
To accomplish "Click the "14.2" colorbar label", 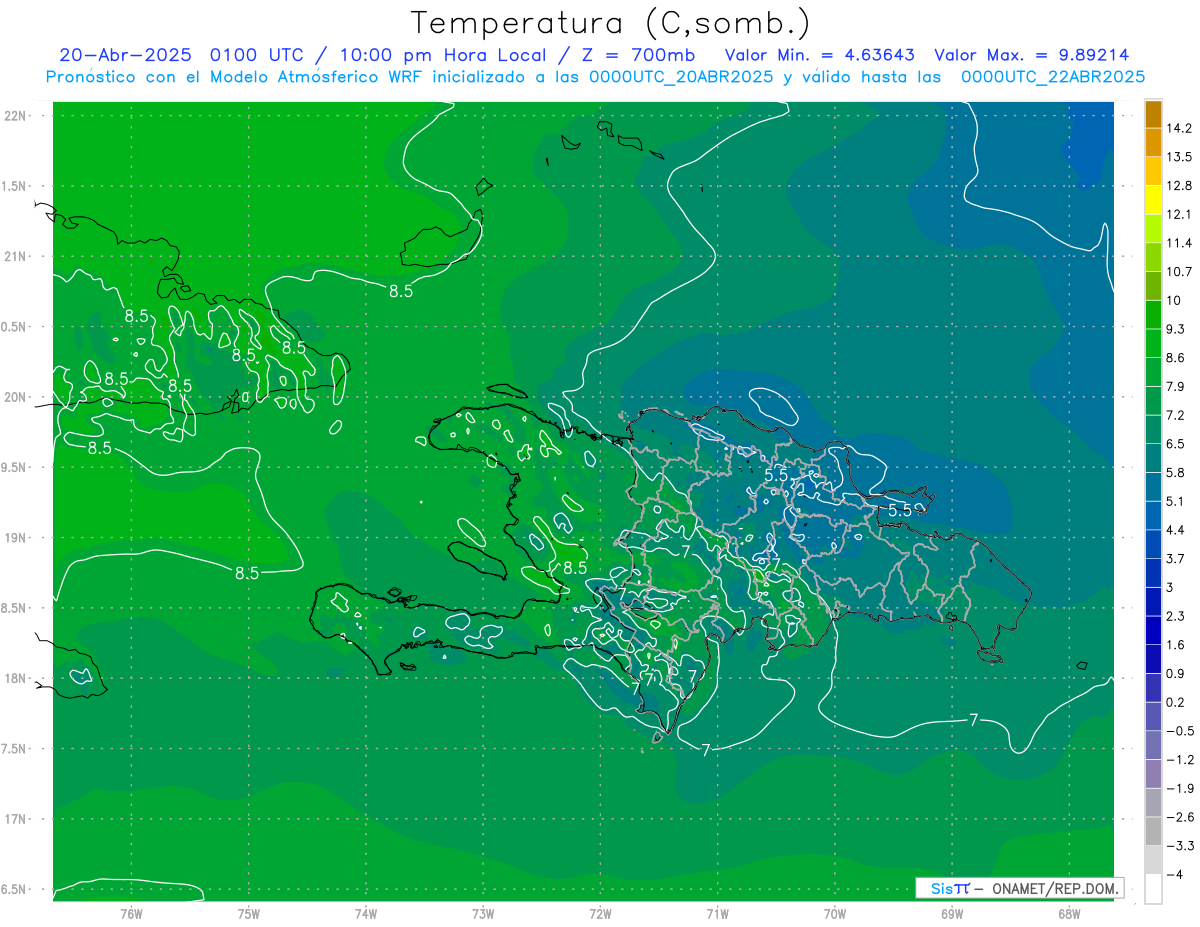I will click(x=1179, y=128).
